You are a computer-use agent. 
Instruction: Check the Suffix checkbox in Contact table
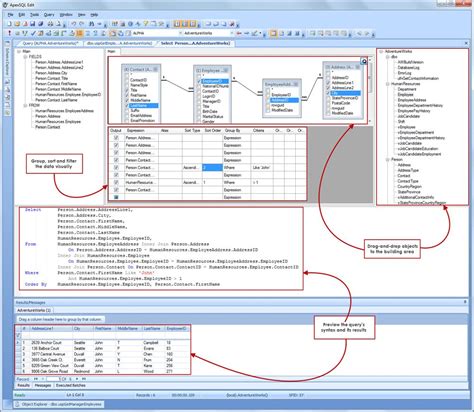(x=127, y=110)
